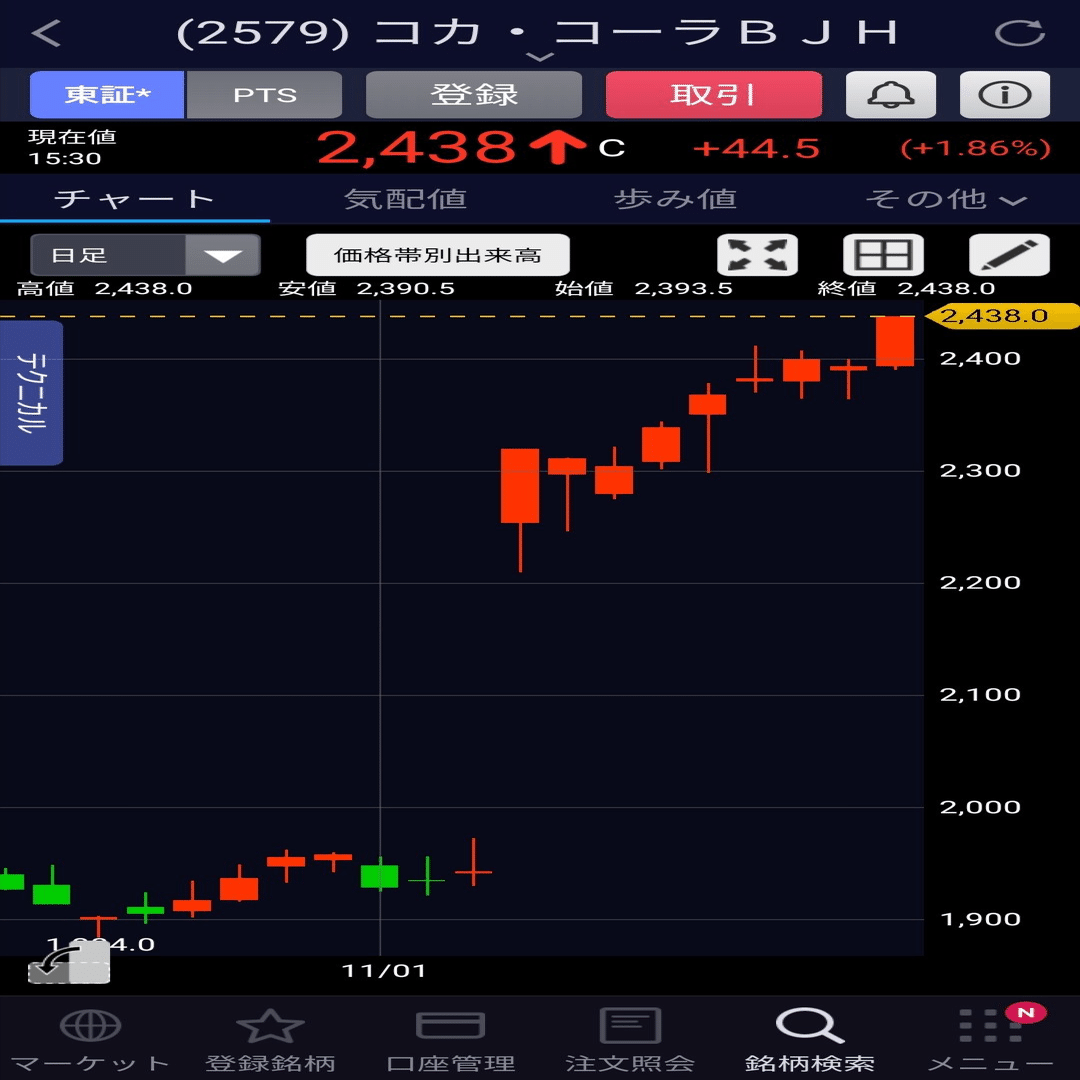This screenshot has height=1080, width=1080.
Task: Tap the 2,000 price axis label
Action: pyautogui.click(x=980, y=807)
